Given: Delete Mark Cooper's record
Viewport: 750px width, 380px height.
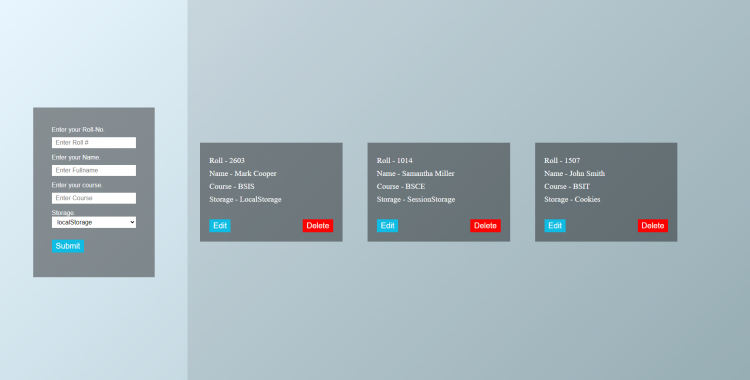Looking at the screenshot, I should [x=318, y=225].
